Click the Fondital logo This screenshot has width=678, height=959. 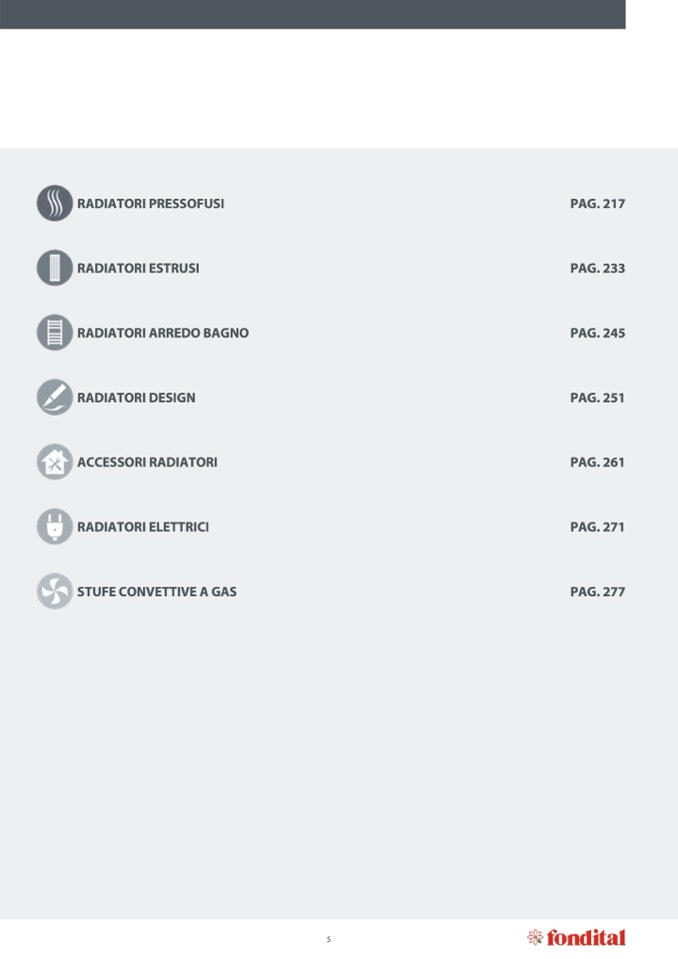click(576, 937)
